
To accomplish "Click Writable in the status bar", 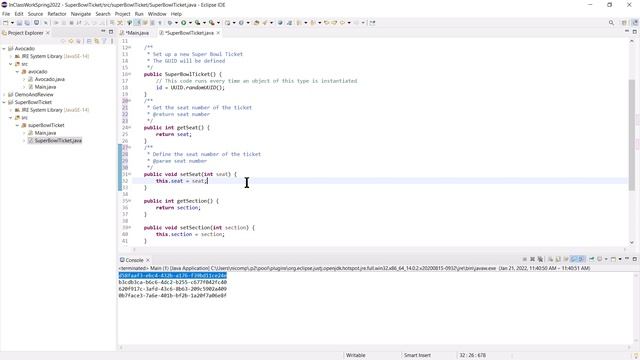I will (x=356, y=355).
